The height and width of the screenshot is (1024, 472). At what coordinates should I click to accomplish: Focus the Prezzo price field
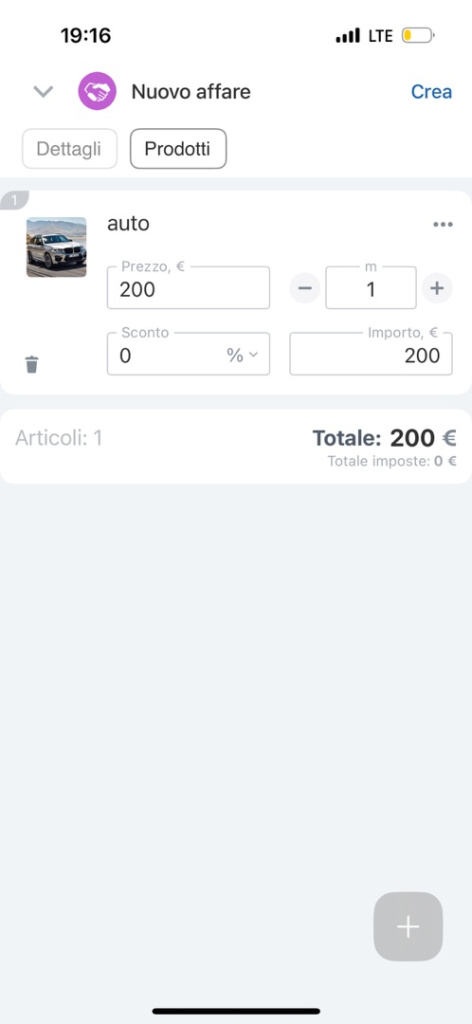coord(188,288)
